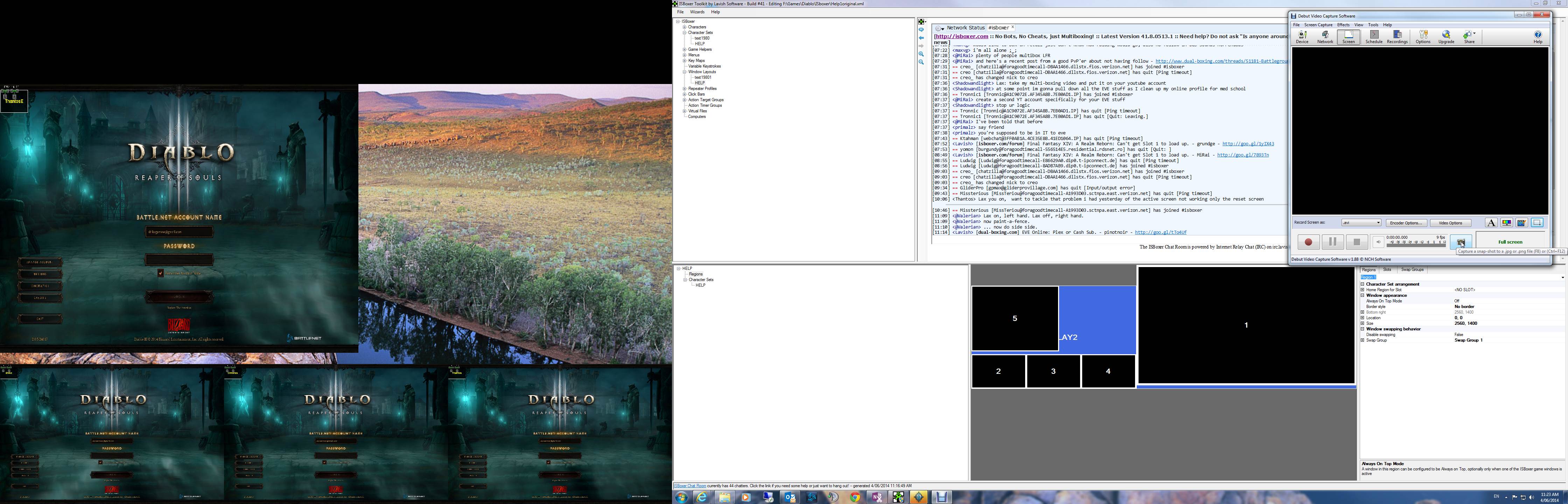Open Debut Options toolbar icon
1568x504 pixels.
point(1423,37)
